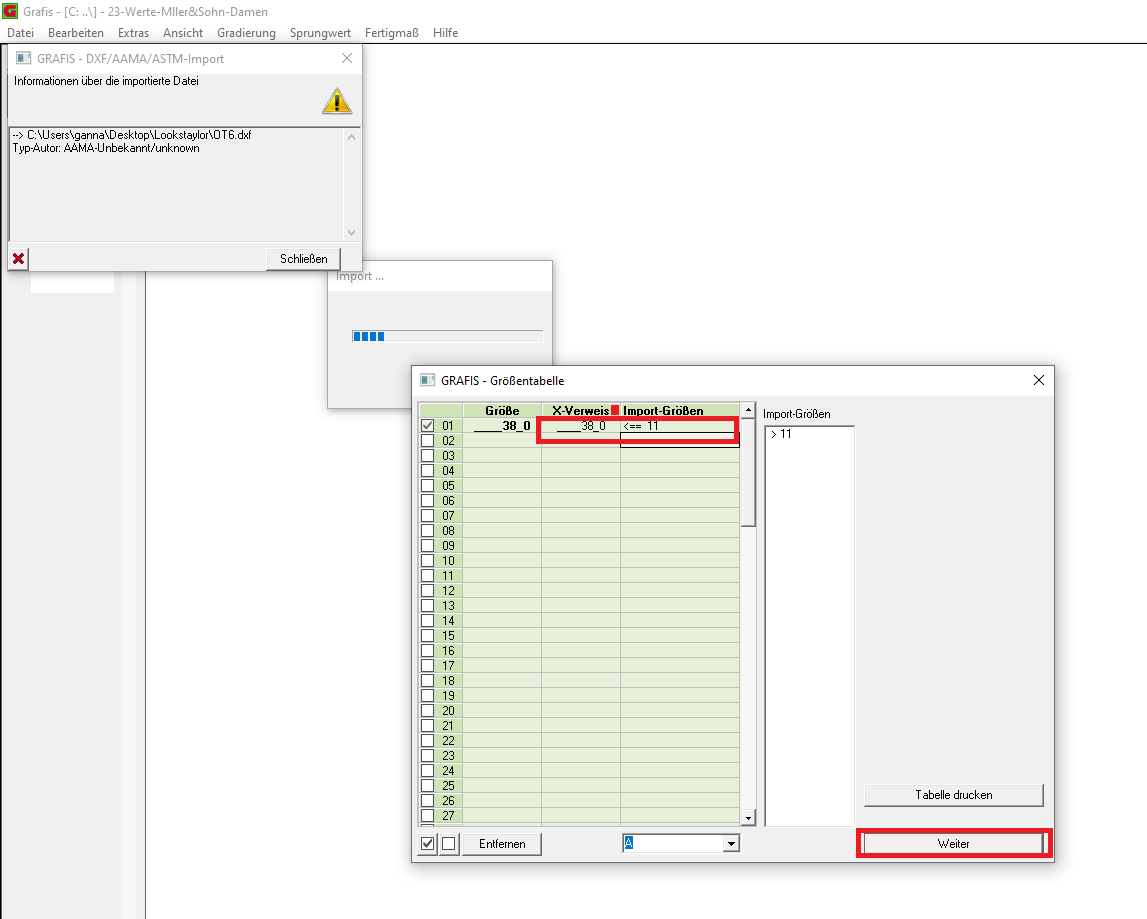The width and height of the screenshot is (1147, 919).
Task: Click the red X cancel icon
Action: point(18,258)
